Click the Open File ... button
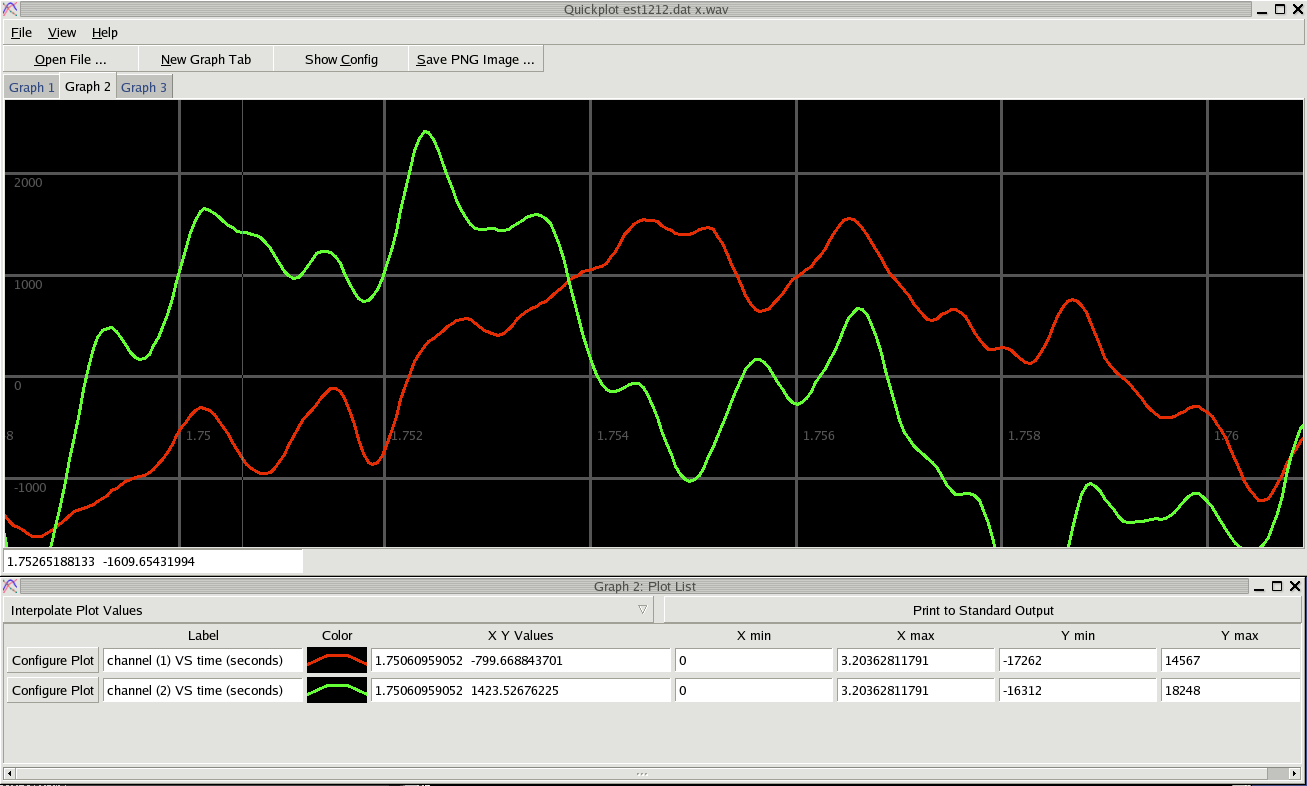 coord(70,60)
